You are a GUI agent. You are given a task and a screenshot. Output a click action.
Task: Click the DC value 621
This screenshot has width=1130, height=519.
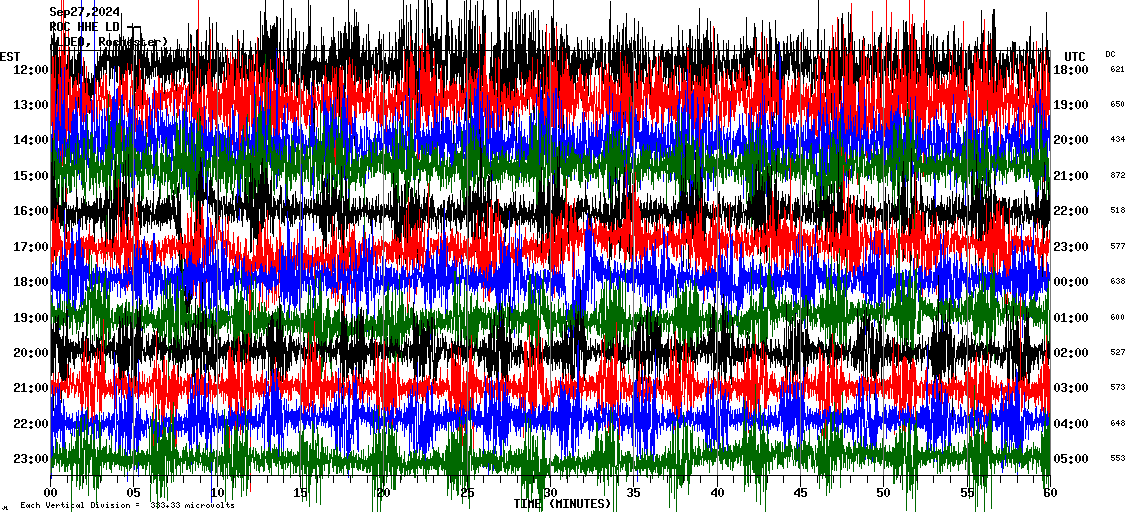(1117, 69)
